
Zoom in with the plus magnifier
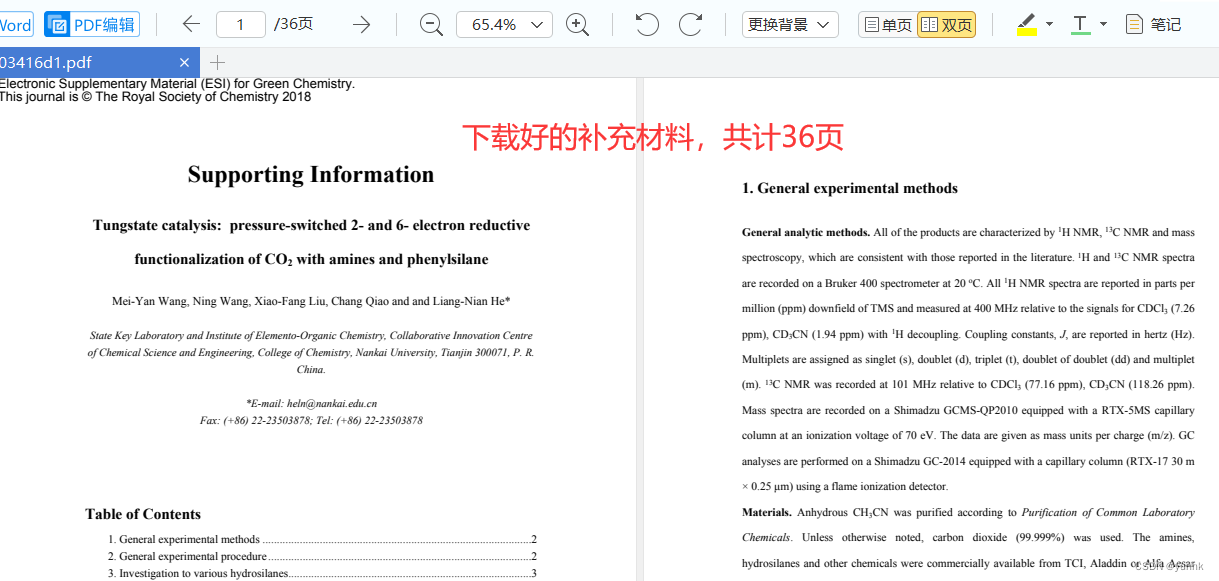[x=577, y=24]
